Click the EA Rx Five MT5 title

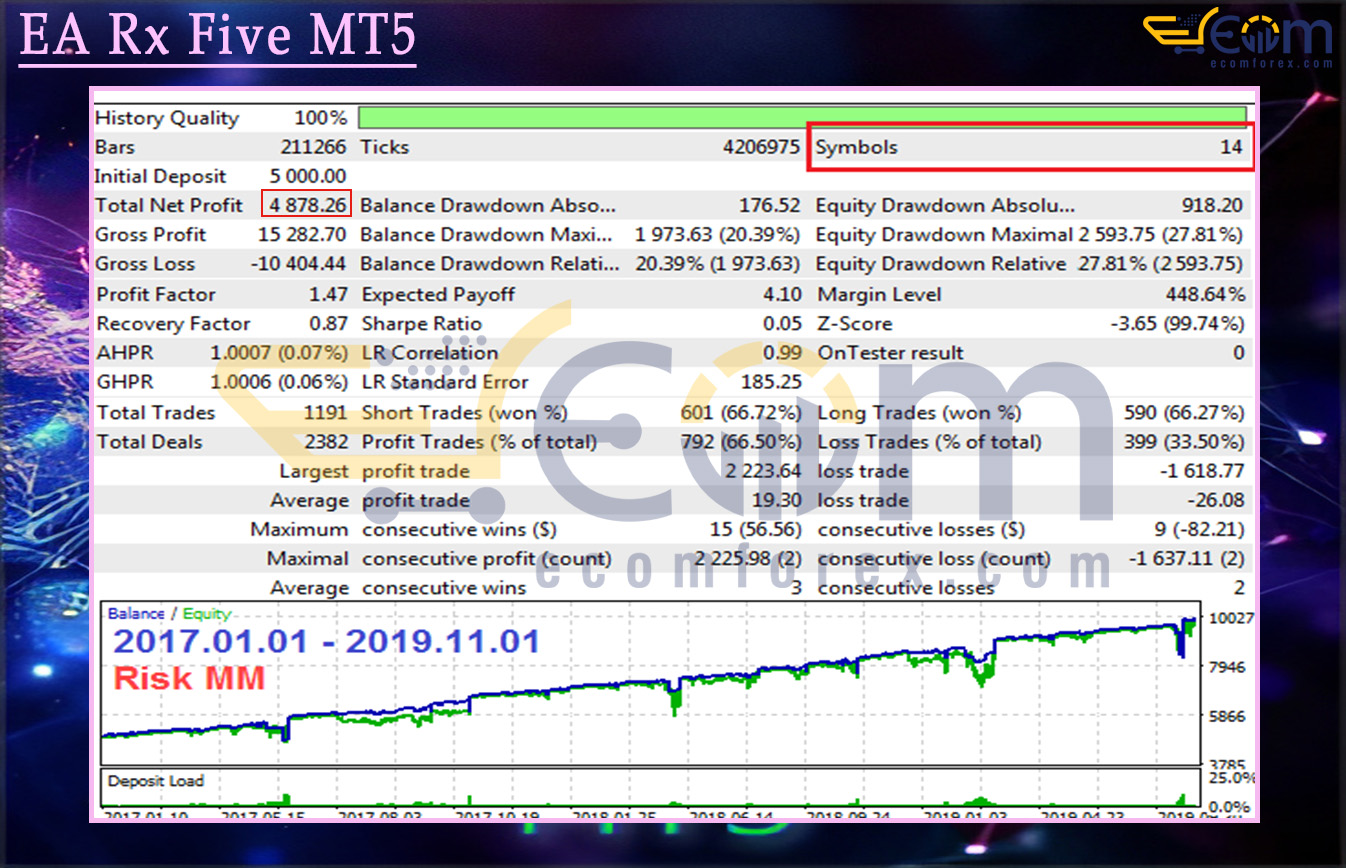pos(216,35)
